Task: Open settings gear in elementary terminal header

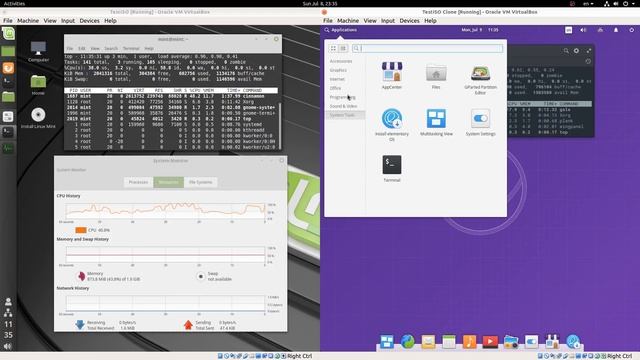Action: point(576,51)
